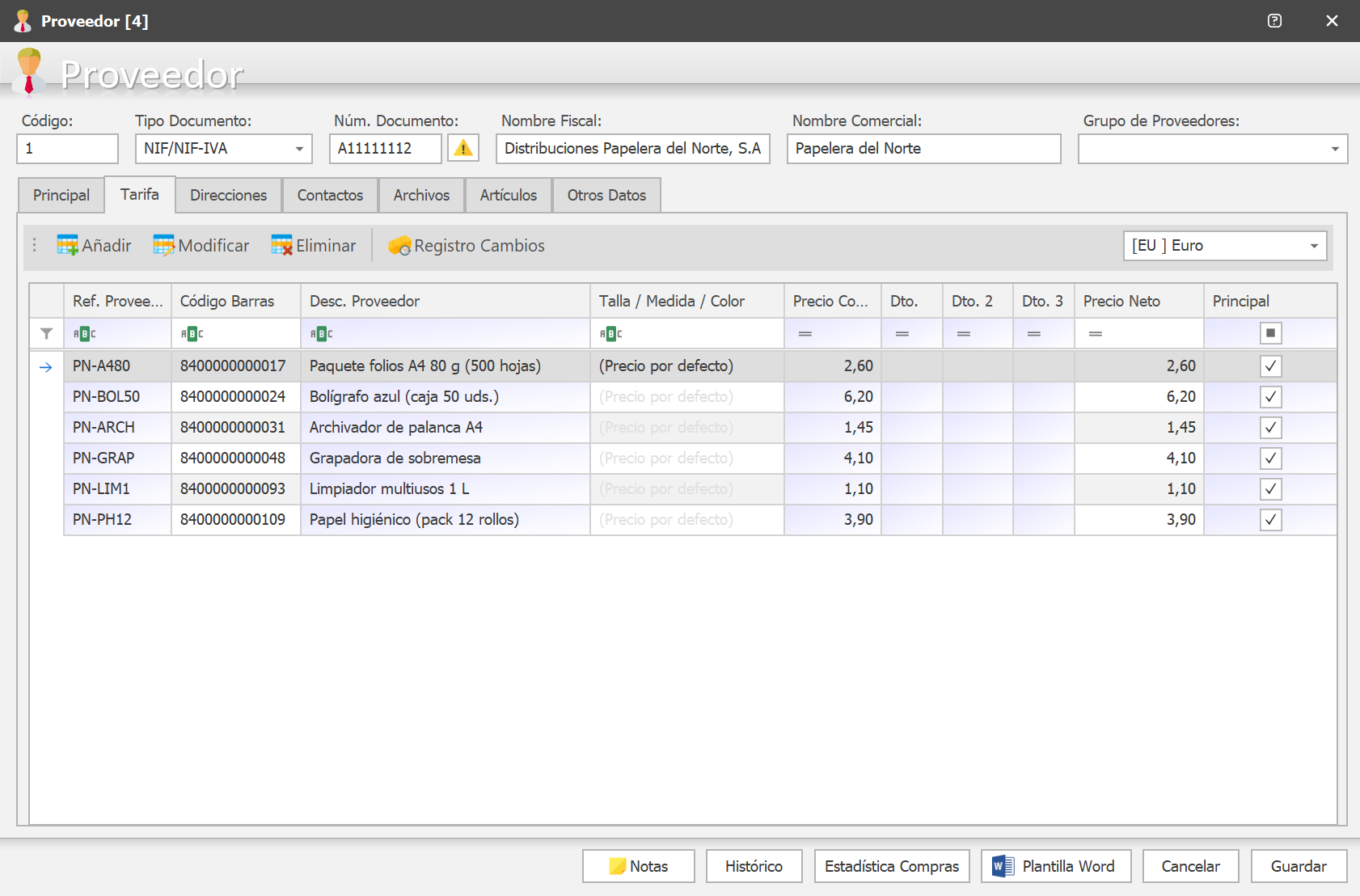Image resolution: width=1360 pixels, height=896 pixels.
Task: Toggle Principal checkbox for PN-ARCH
Action: [x=1270, y=428]
